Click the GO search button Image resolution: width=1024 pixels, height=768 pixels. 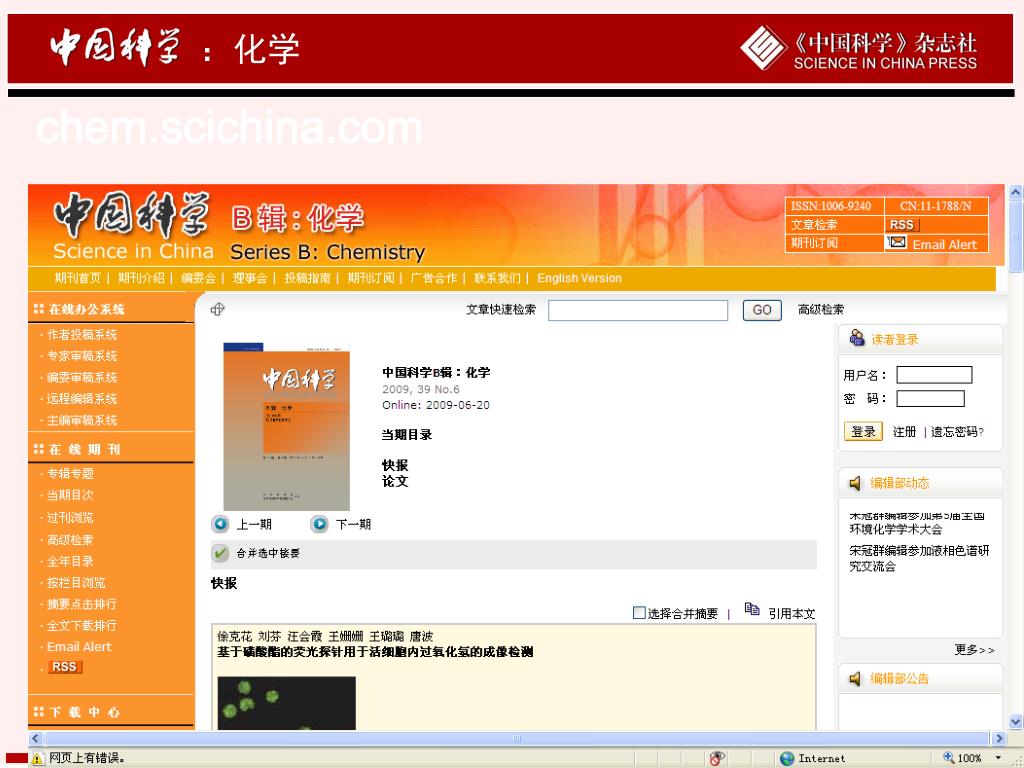coord(762,310)
